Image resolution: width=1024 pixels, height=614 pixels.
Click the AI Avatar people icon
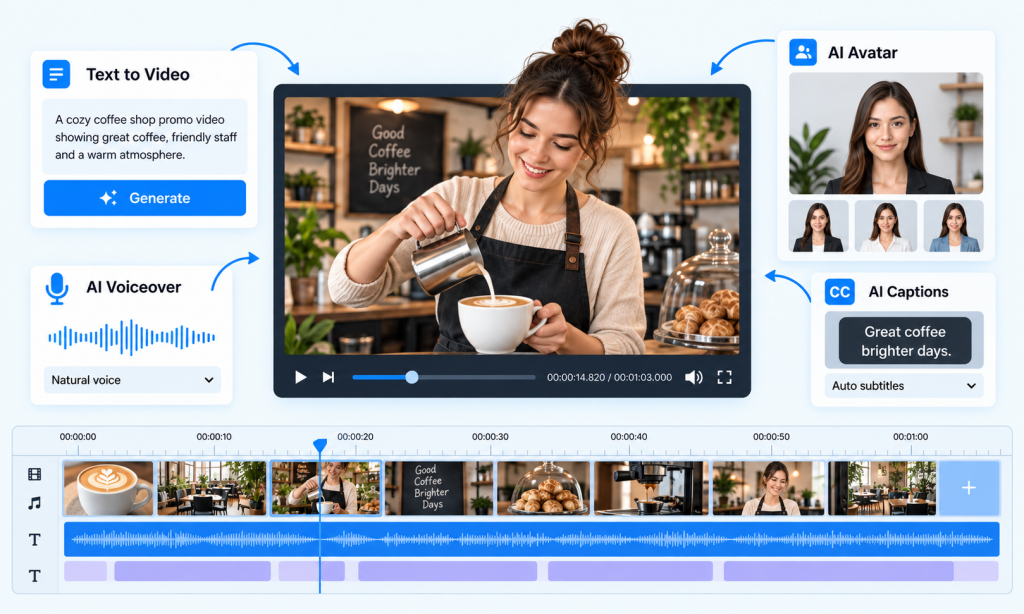pyautogui.click(x=803, y=52)
